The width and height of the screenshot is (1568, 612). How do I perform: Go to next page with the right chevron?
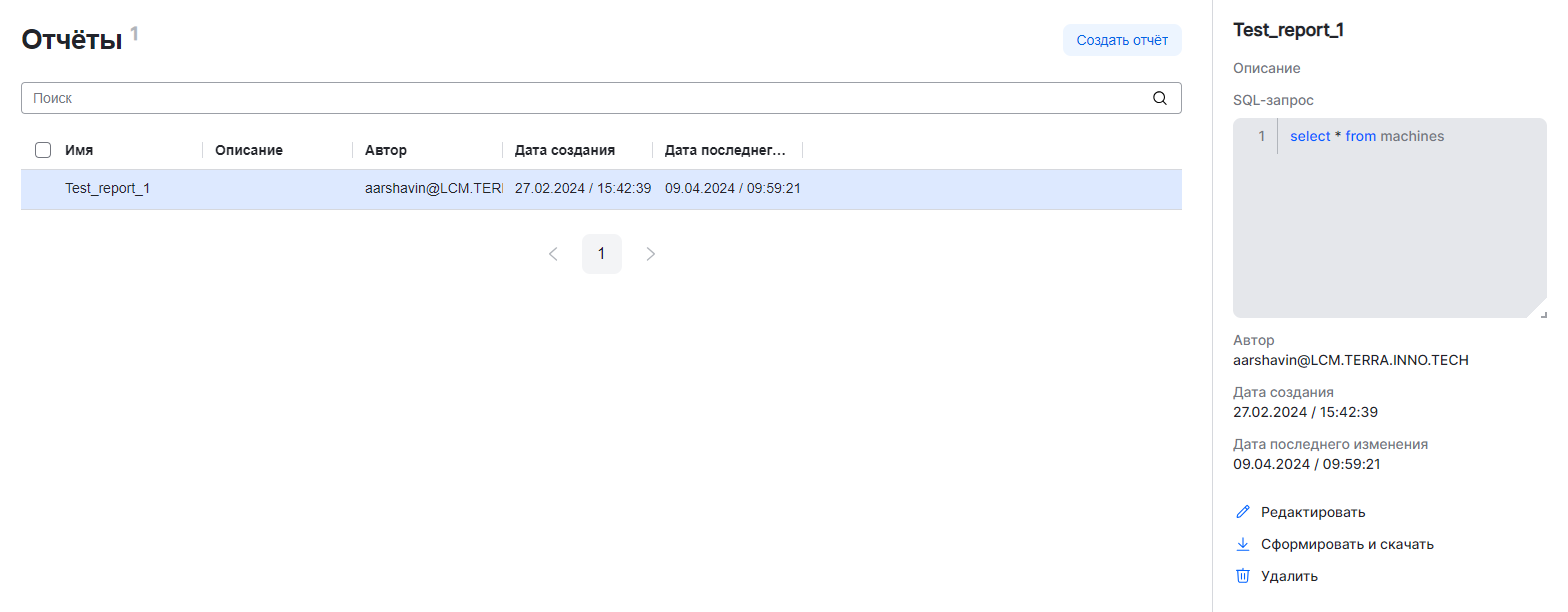click(651, 254)
